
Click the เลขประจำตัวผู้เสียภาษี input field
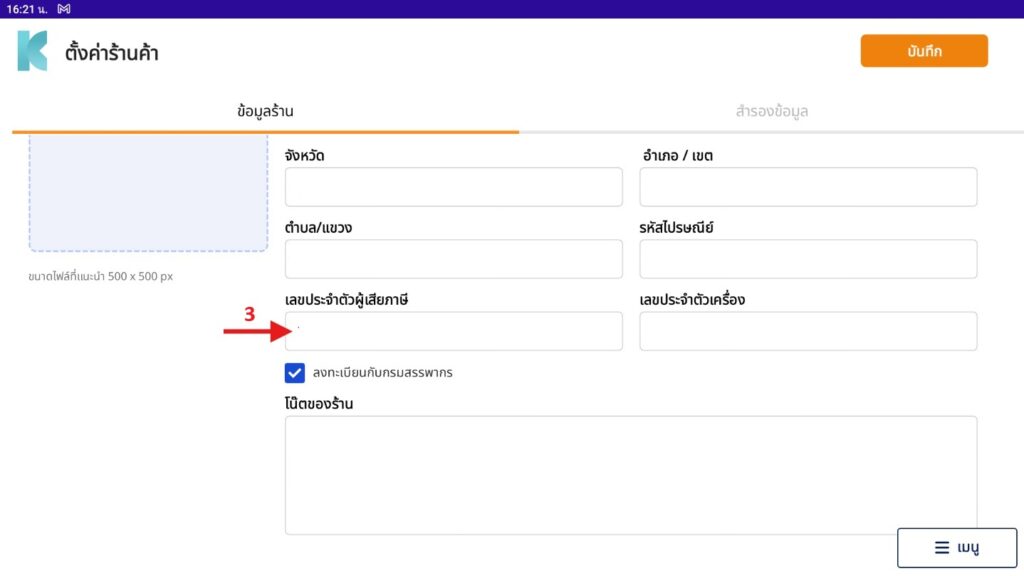(x=453, y=331)
